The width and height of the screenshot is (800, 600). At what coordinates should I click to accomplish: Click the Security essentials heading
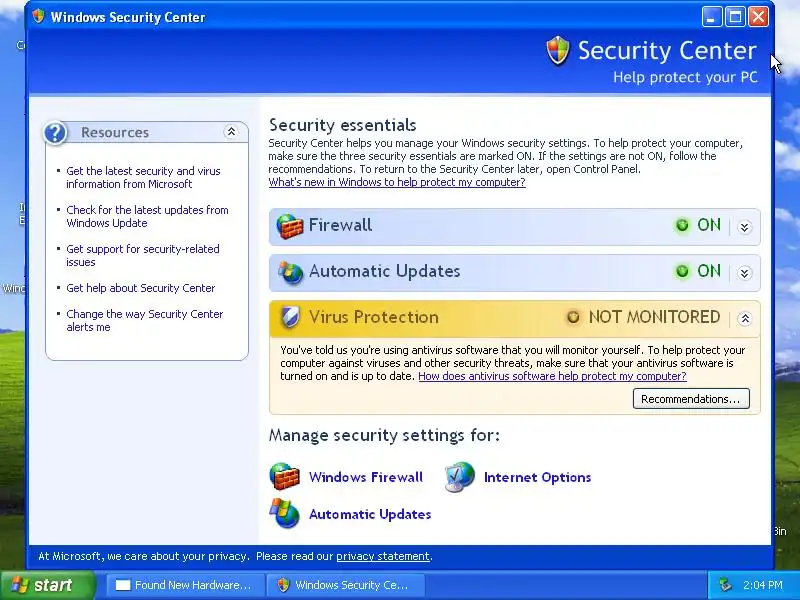pos(342,125)
